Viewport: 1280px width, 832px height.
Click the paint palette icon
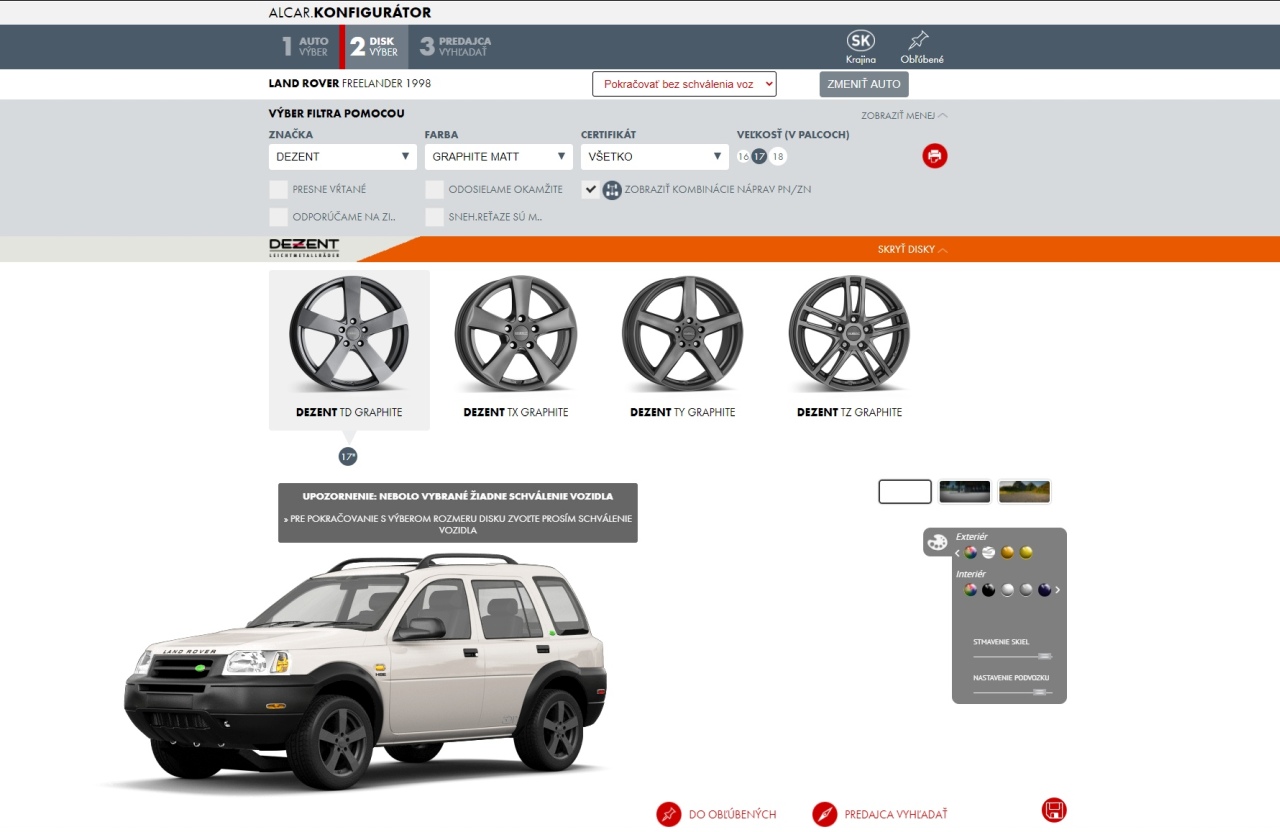click(x=937, y=541)
